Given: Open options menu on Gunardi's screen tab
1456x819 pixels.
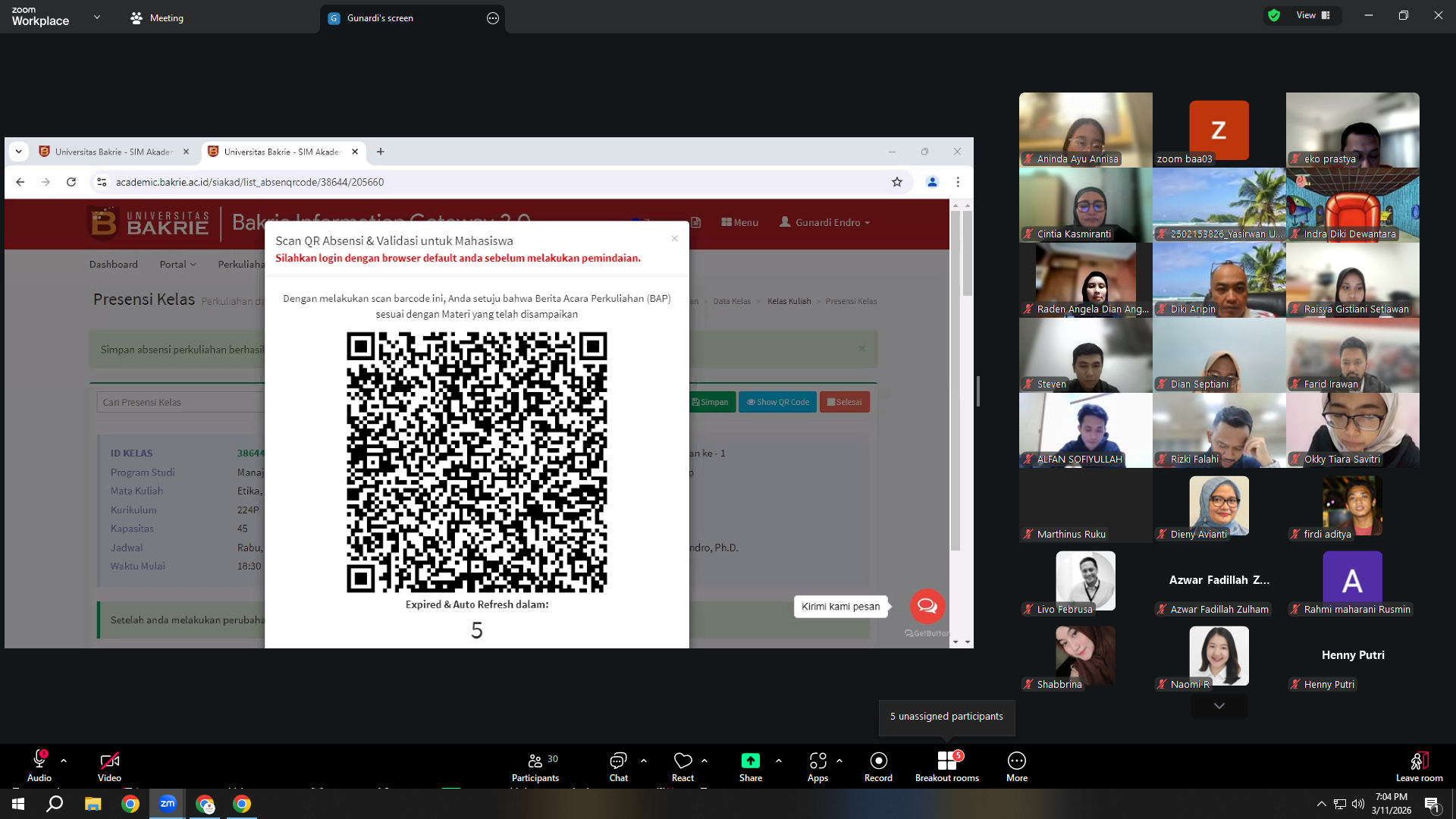Looking at the screenshot, I should (493, 18).
